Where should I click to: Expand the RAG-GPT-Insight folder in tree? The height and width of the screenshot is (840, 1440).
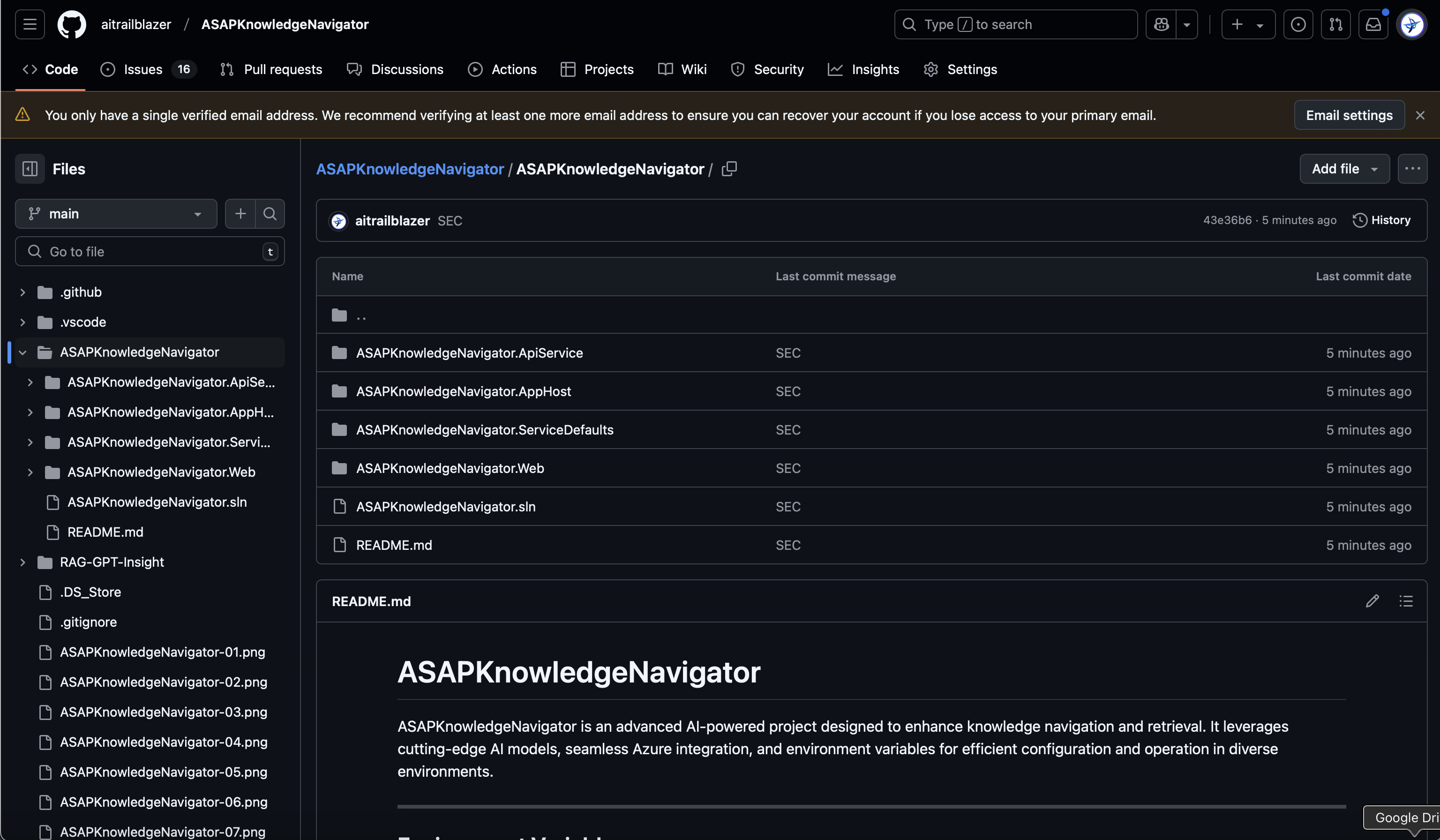click(x=23, y=562)
